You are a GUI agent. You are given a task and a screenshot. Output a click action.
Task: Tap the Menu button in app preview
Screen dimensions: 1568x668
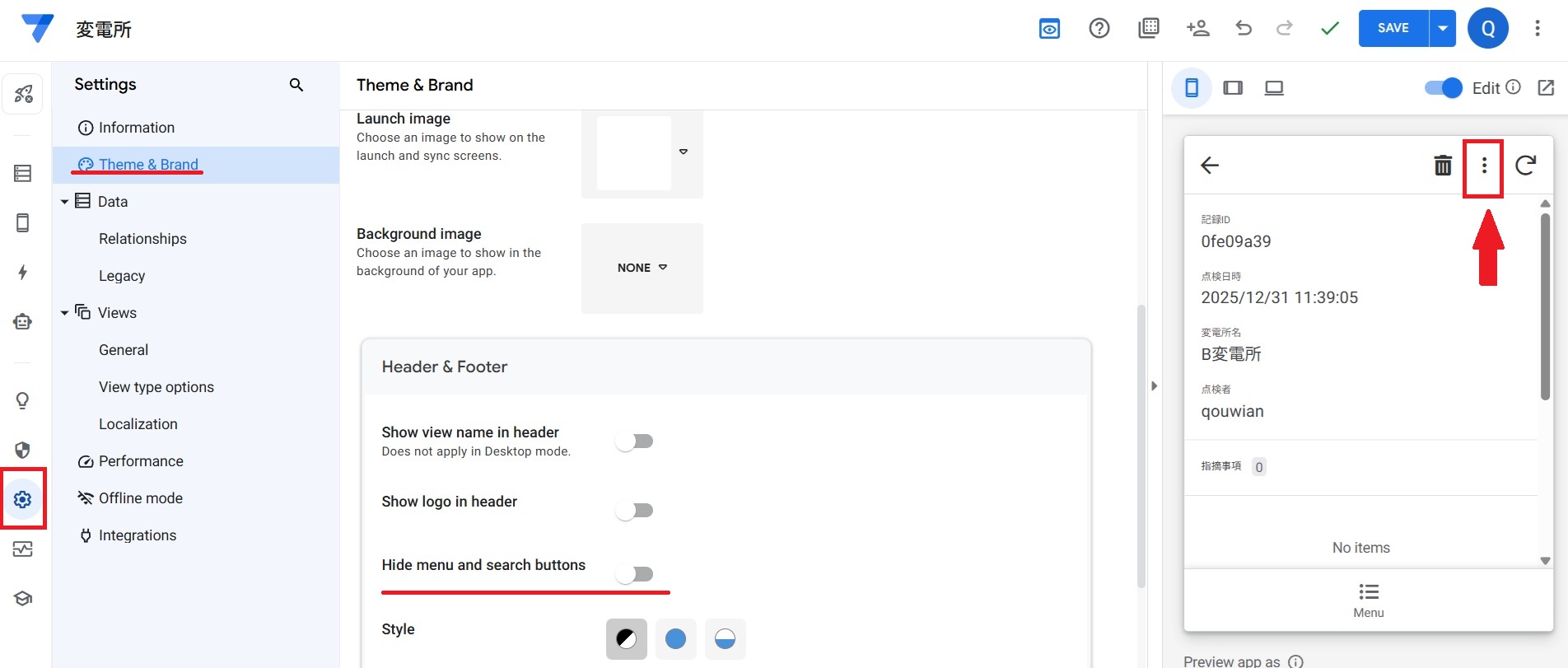tap(1368, 600)
